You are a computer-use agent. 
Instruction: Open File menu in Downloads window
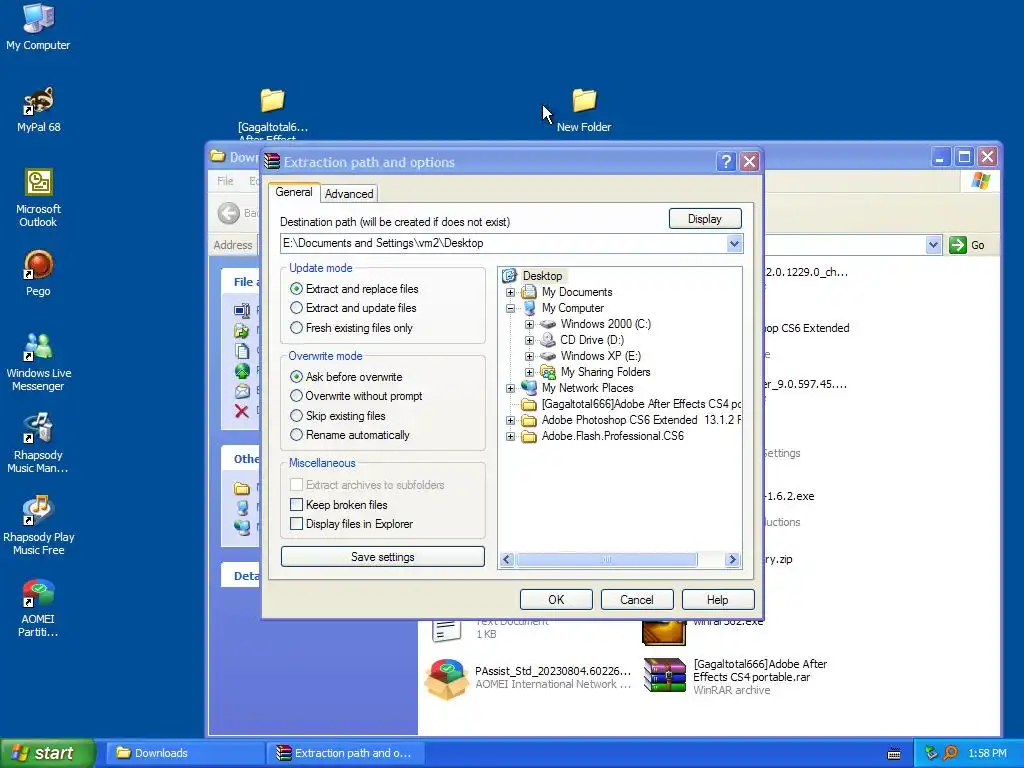[225, 181]
